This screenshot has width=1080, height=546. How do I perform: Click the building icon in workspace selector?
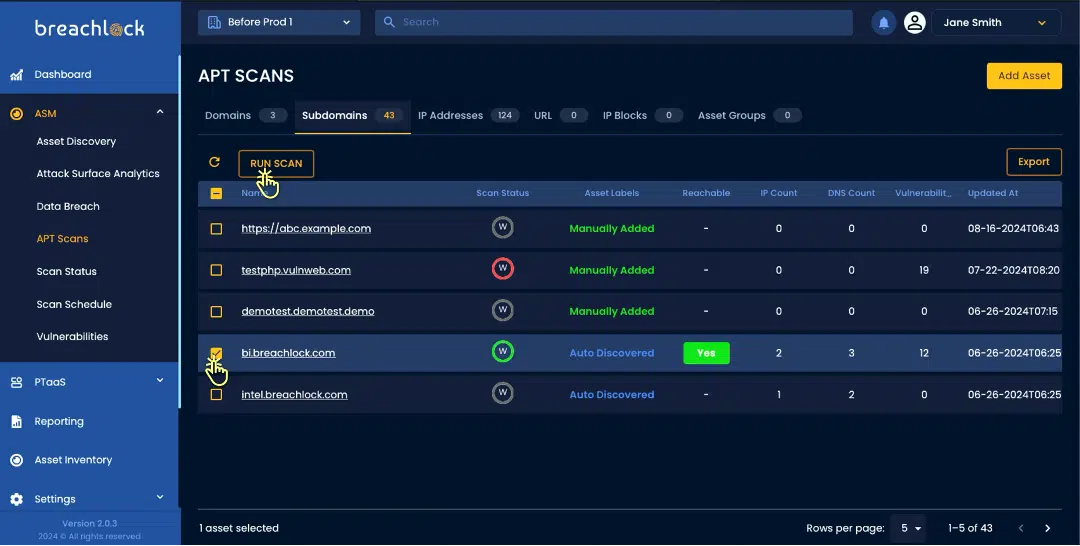coord(214,22)
